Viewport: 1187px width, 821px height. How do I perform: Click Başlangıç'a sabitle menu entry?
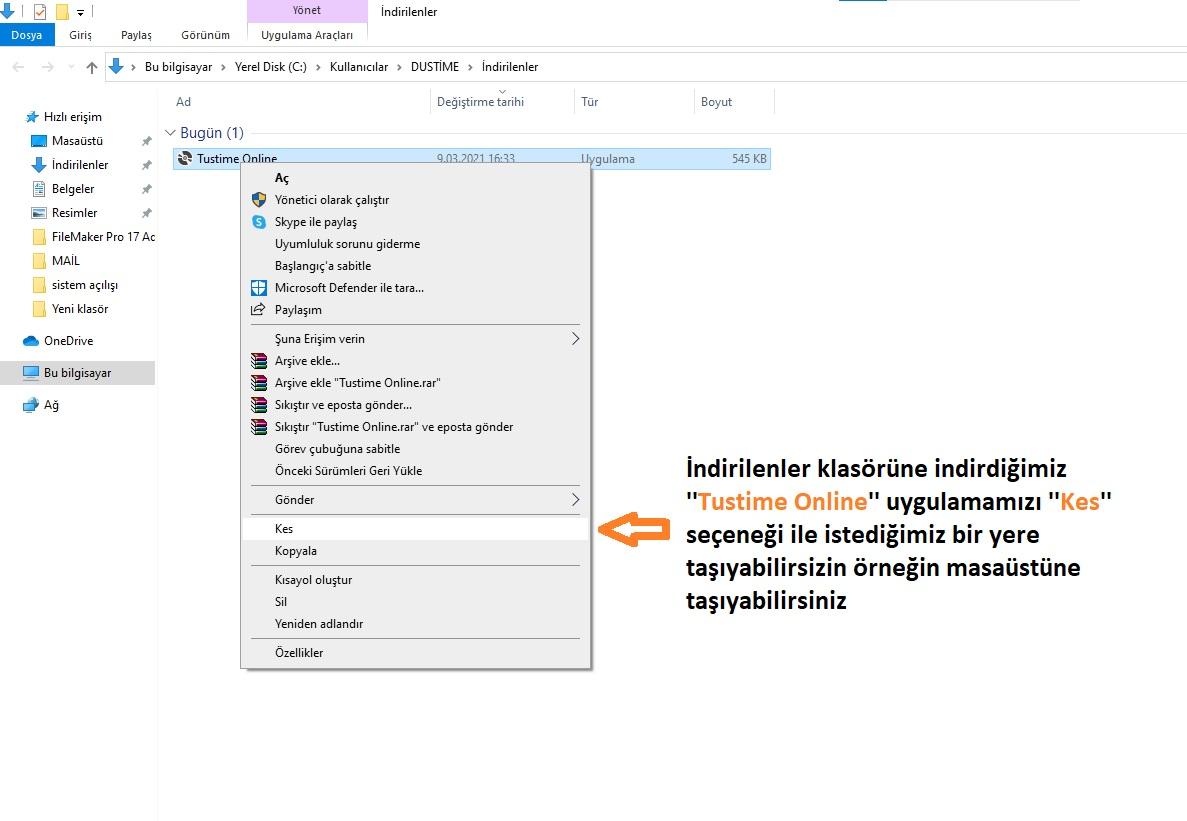coord(415,266)
